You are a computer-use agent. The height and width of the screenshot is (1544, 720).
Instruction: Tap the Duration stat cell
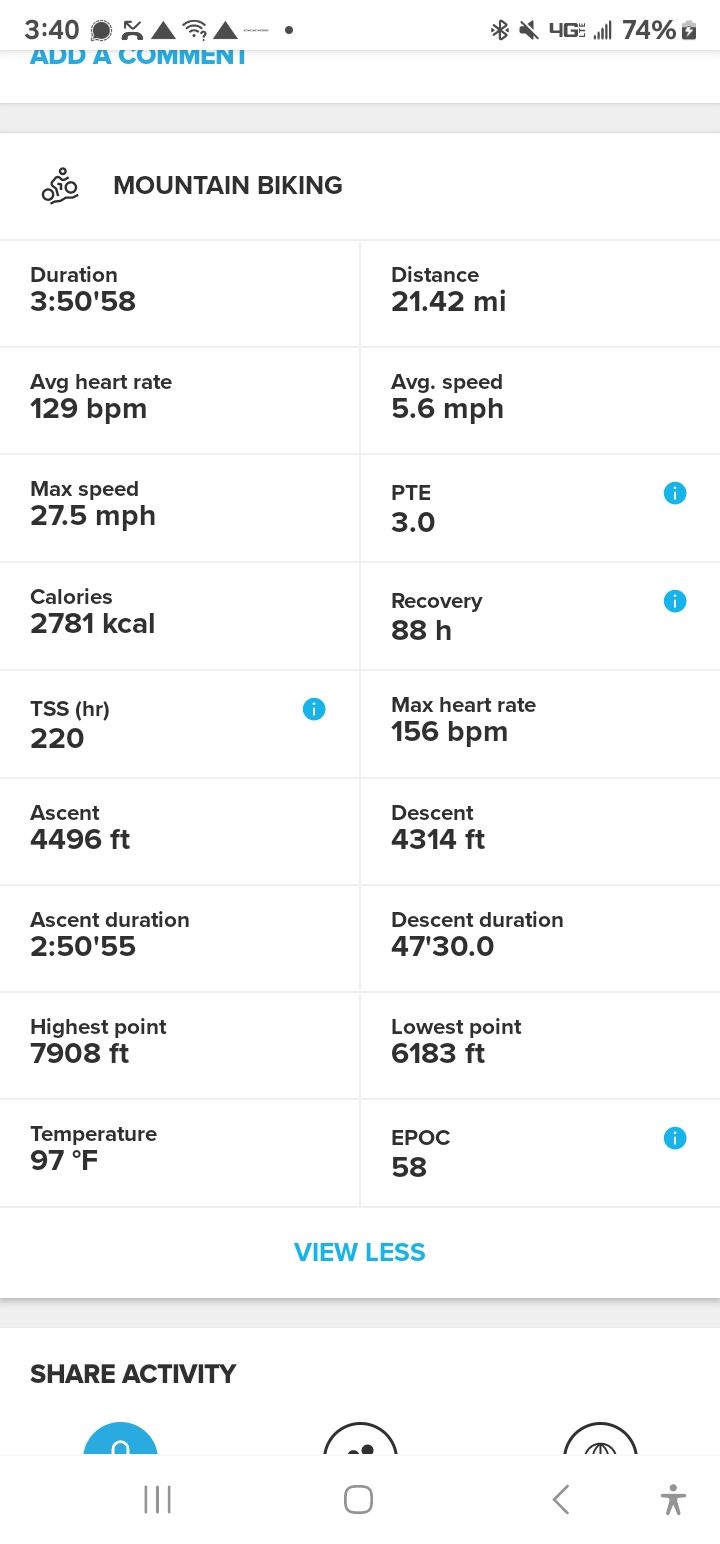(x=180, y=293)
